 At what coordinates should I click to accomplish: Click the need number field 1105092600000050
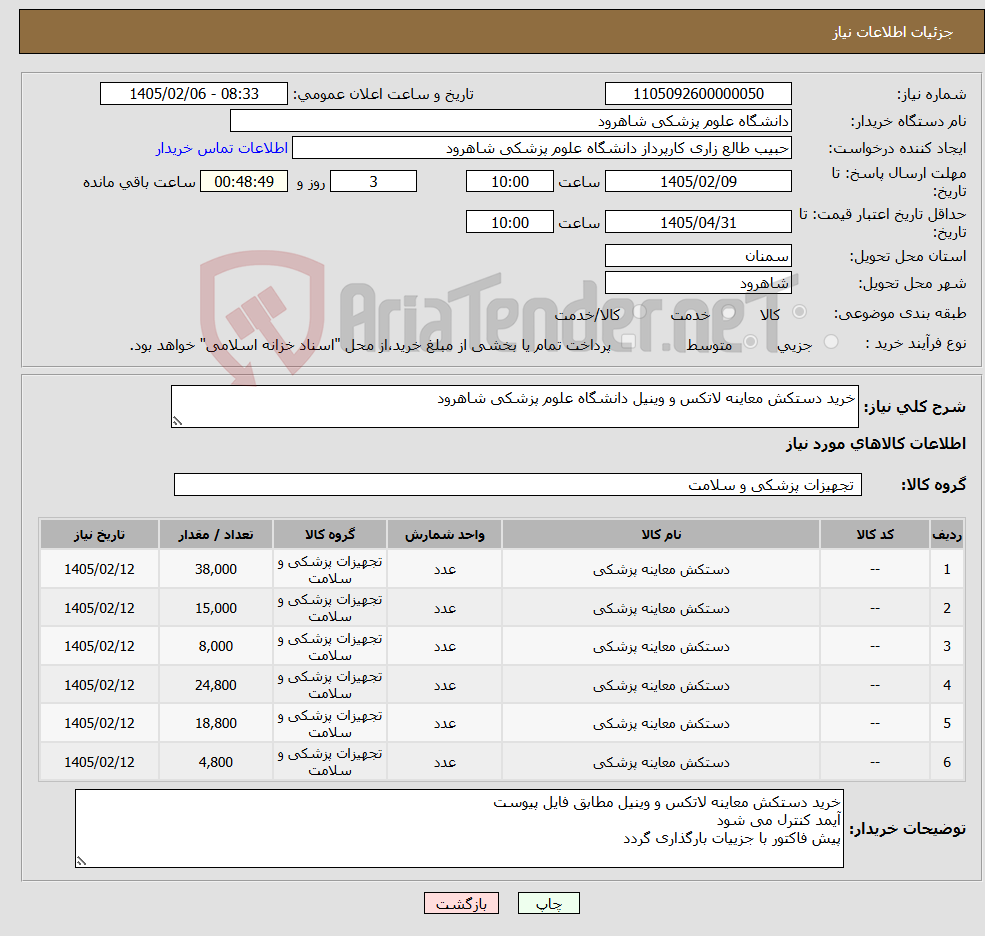point(698,94)
